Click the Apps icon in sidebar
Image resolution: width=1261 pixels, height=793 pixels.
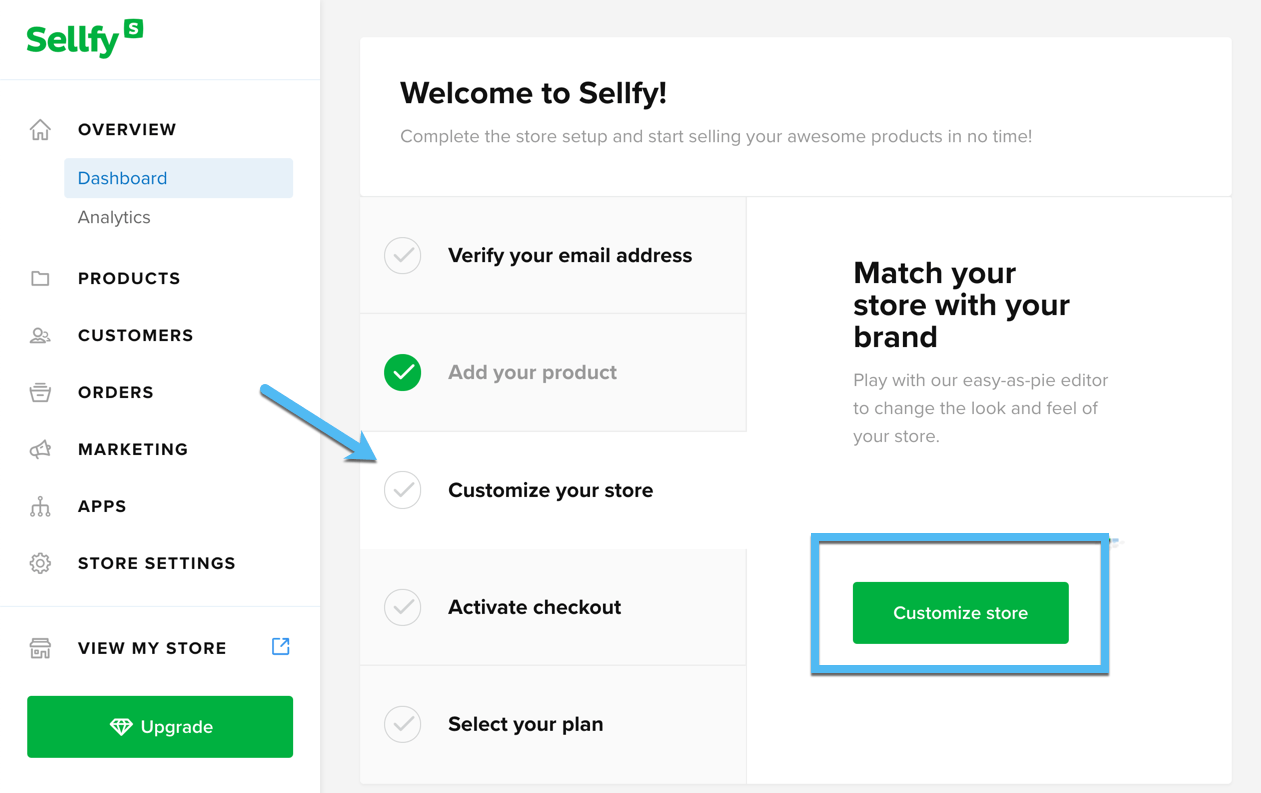(39, 505)
